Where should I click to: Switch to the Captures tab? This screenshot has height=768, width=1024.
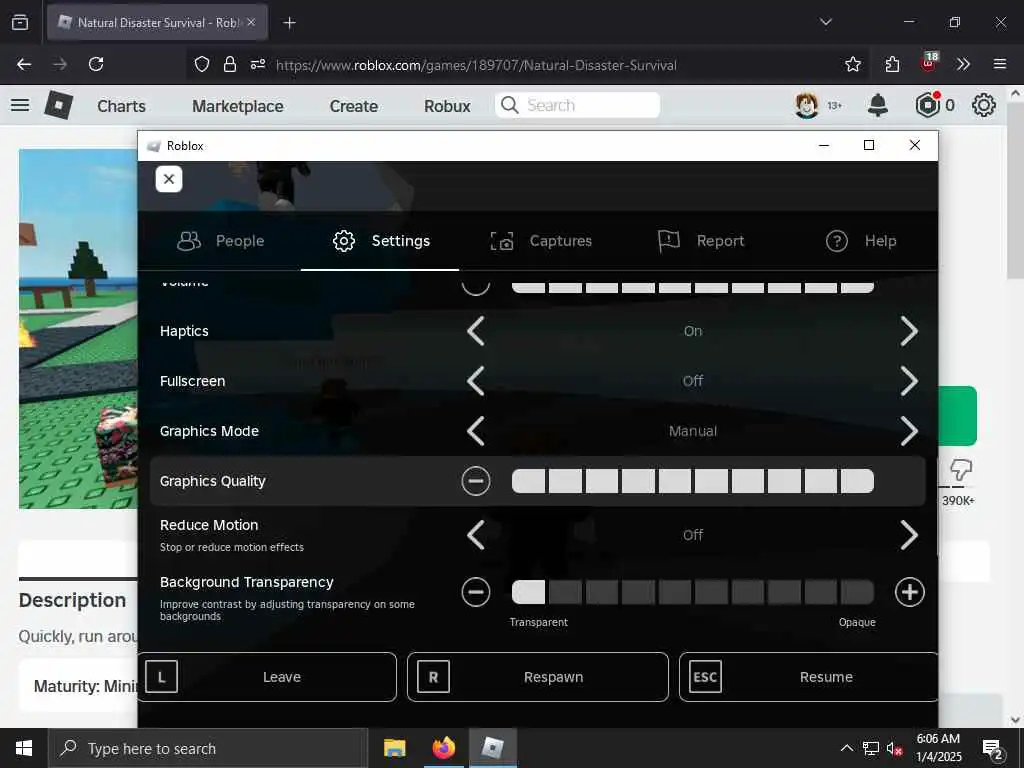coord(540,241)
